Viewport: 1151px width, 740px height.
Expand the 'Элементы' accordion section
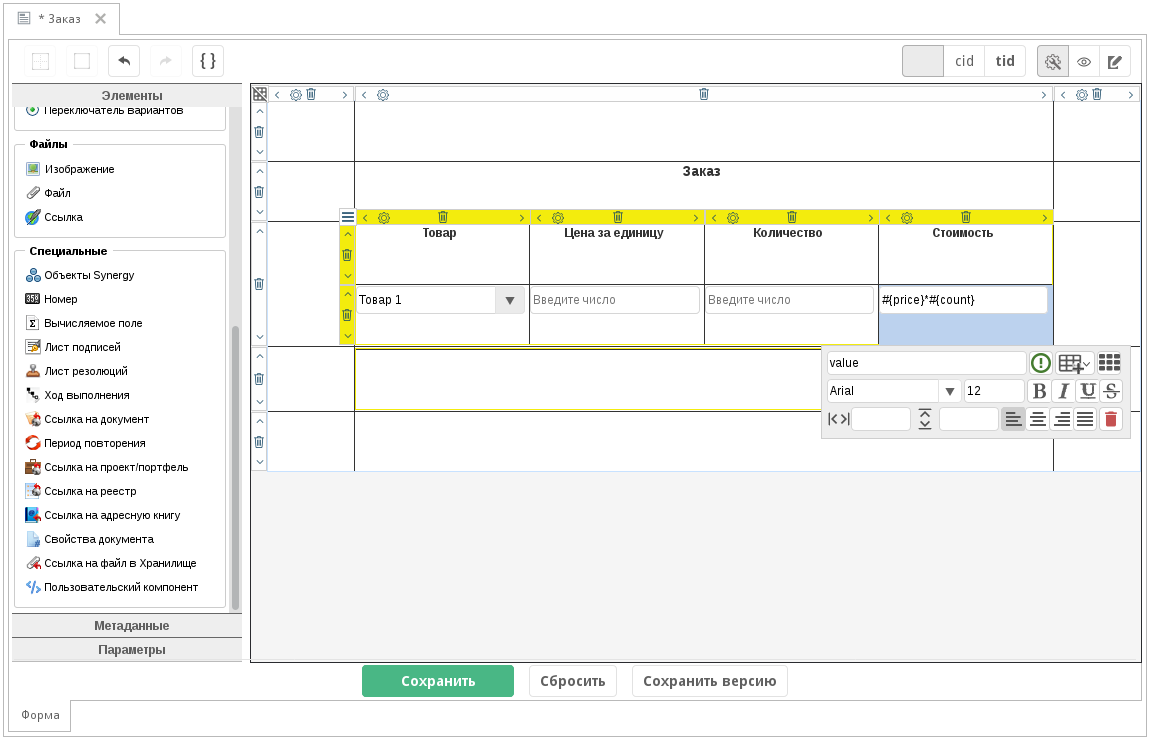(x=127, y=95)
